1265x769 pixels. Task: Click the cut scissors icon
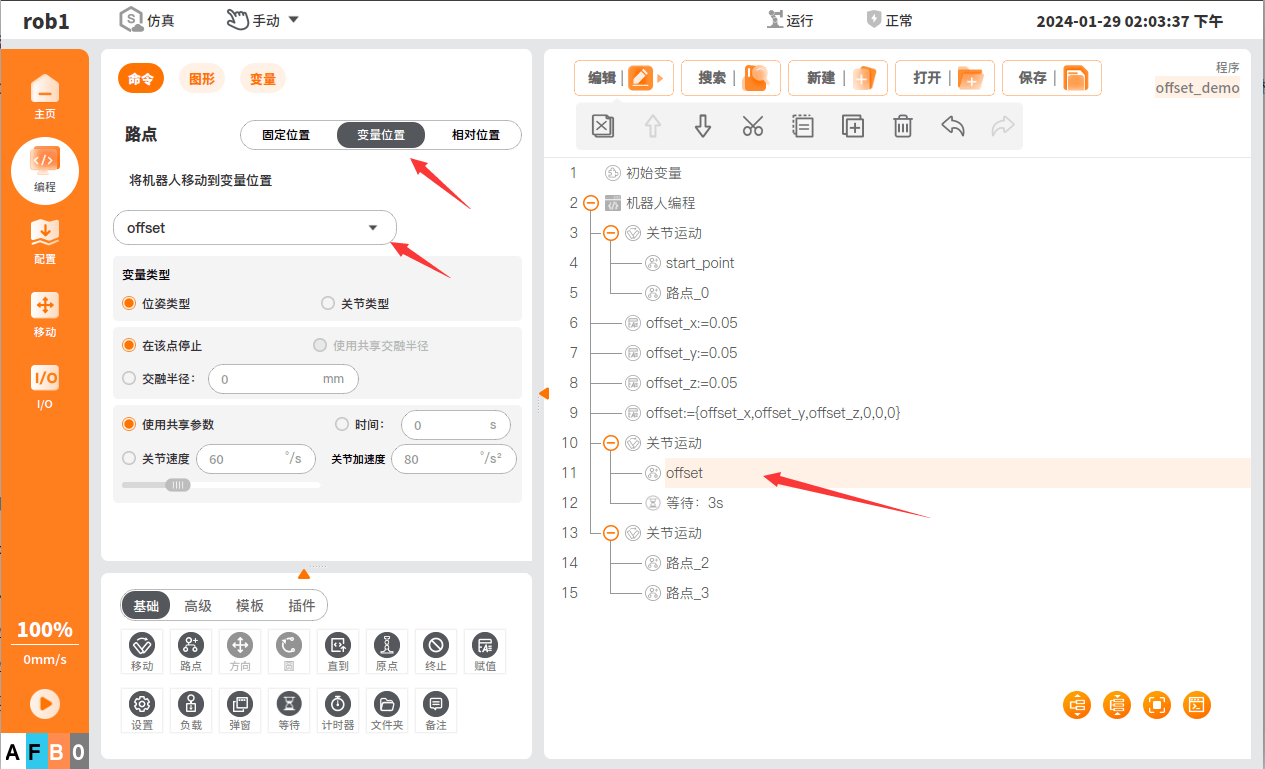pos(752,126)
